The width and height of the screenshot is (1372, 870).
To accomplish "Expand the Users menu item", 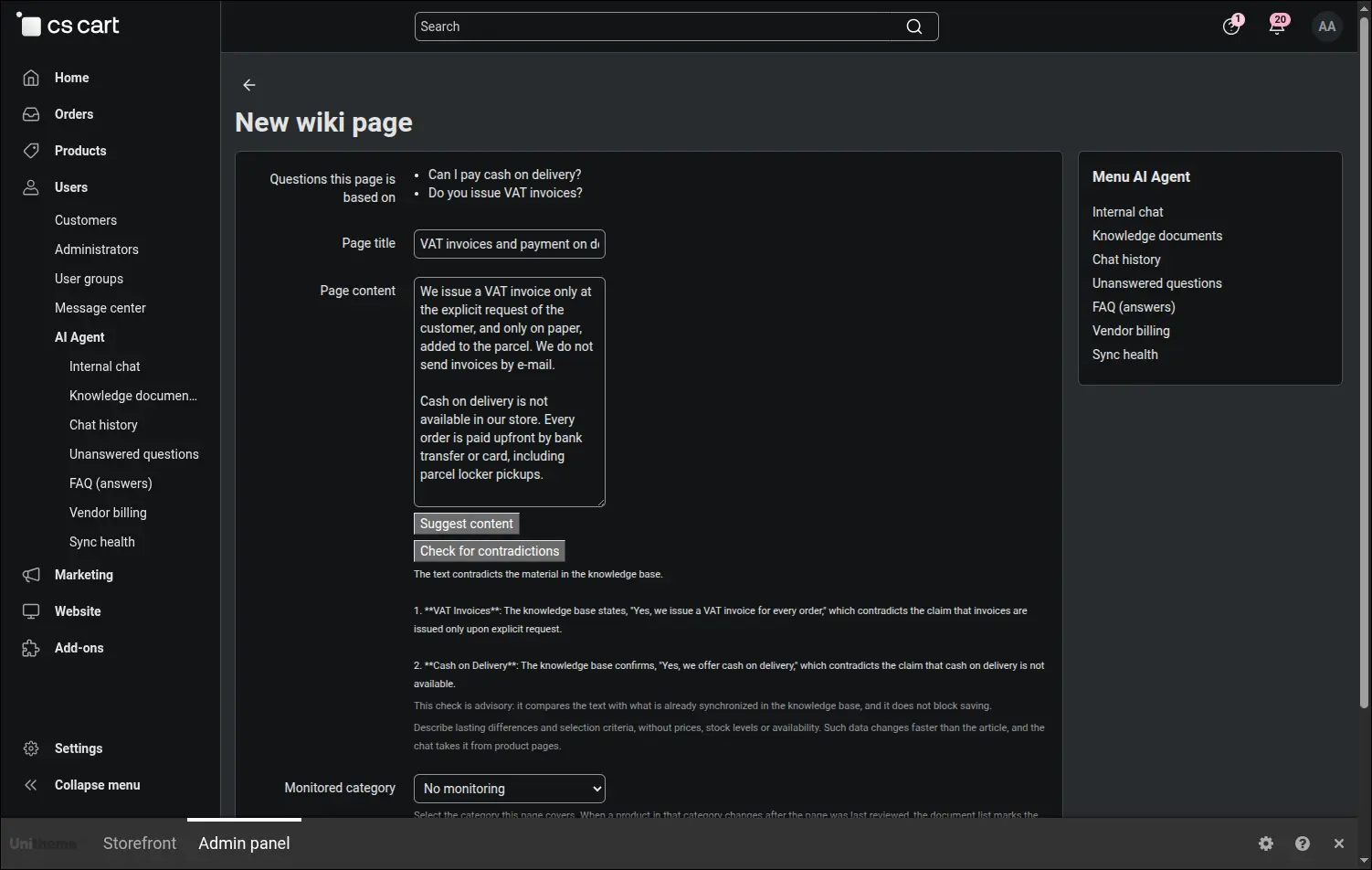I will (x=71, y=187).
